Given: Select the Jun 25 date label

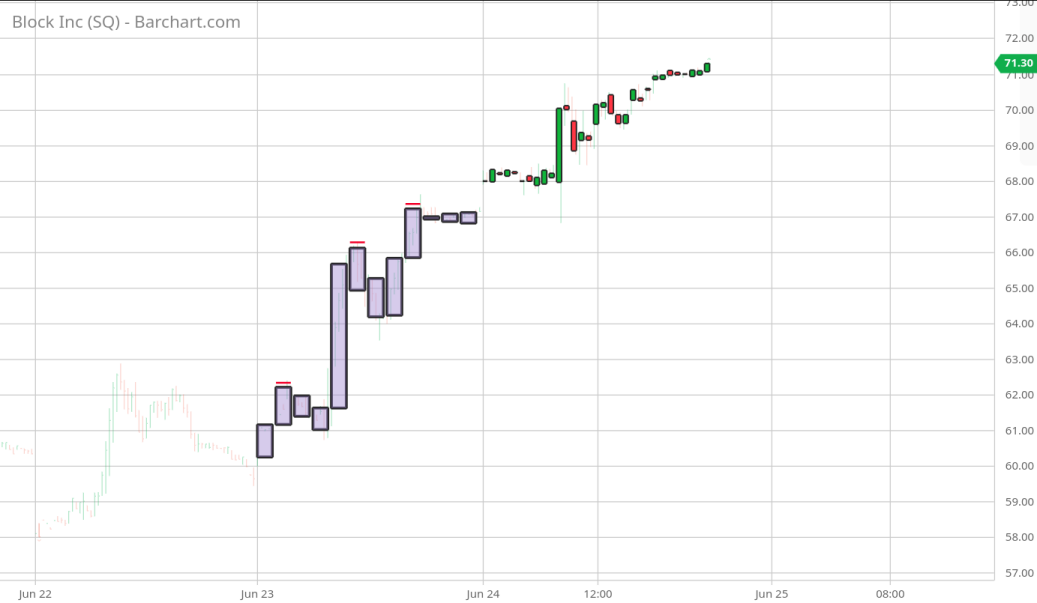Looking at the screenshot, I should 771,594.
